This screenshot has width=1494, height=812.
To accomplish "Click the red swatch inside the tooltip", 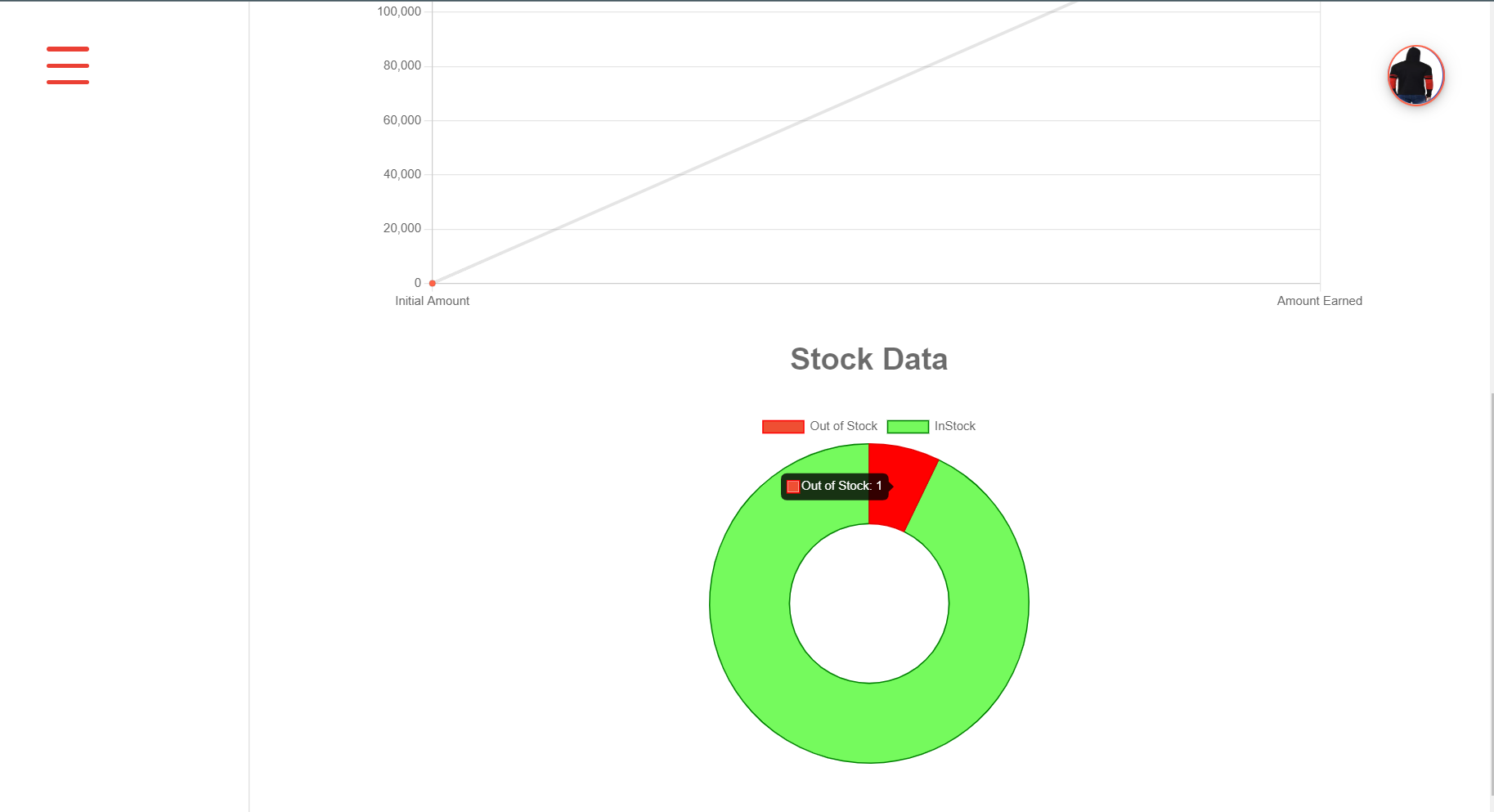I will coord(792,486).
